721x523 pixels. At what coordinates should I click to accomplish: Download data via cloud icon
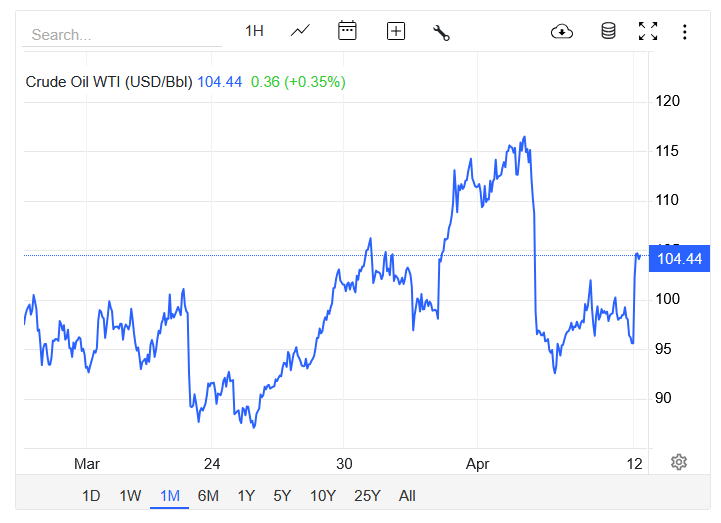[x=562, y=31]
